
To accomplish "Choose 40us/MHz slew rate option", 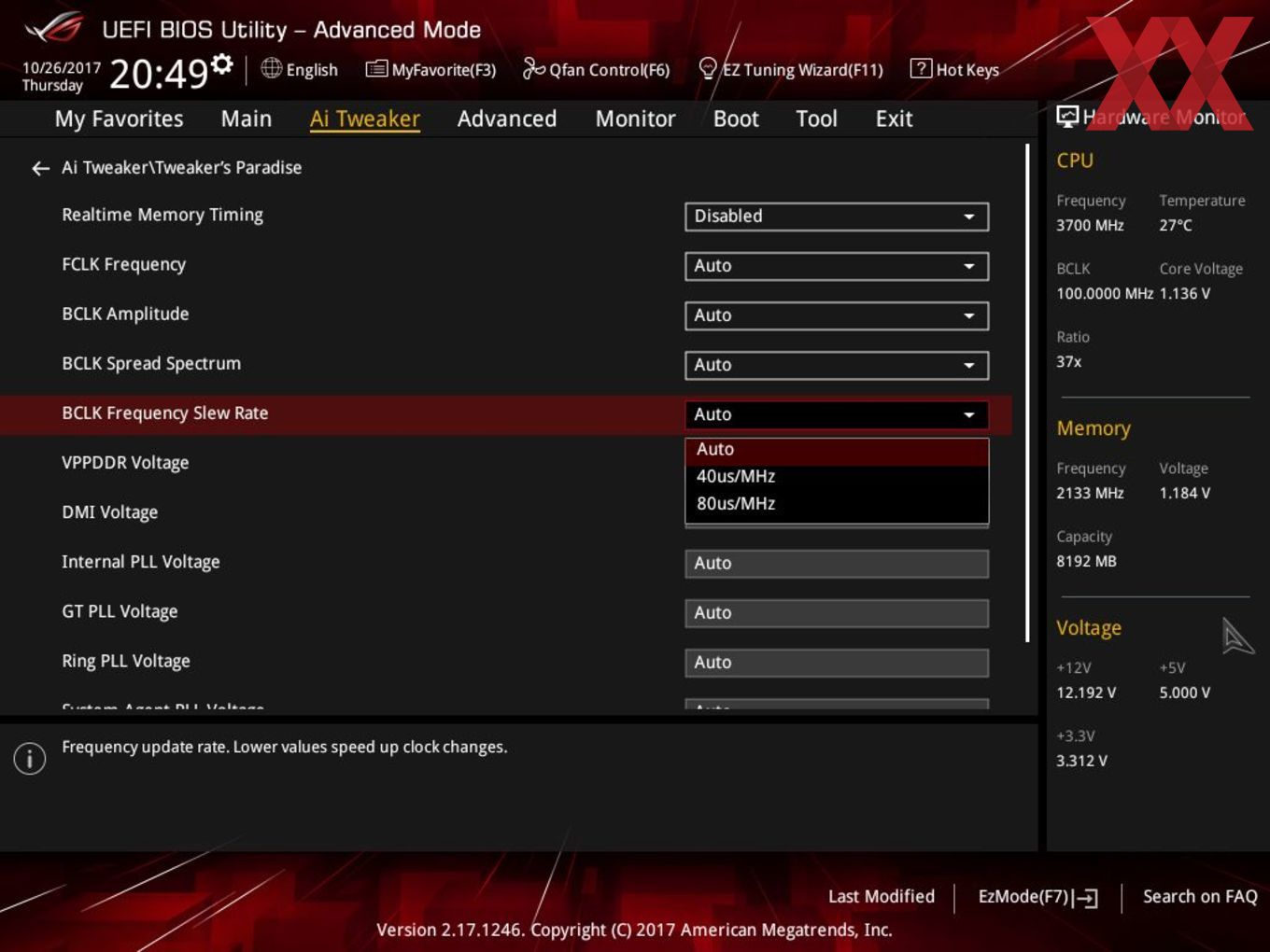I will click(837, 476).
